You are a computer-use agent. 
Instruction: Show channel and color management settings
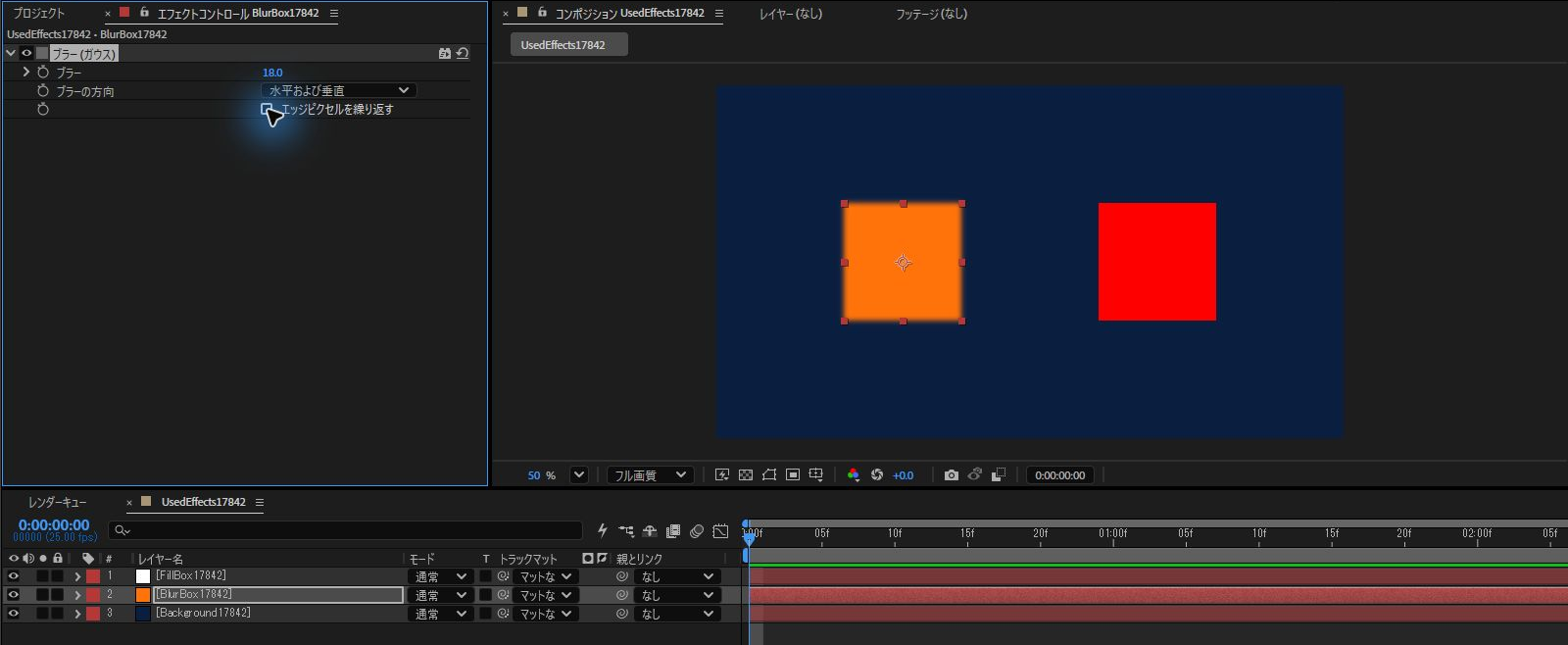click(x=854, y=474)
